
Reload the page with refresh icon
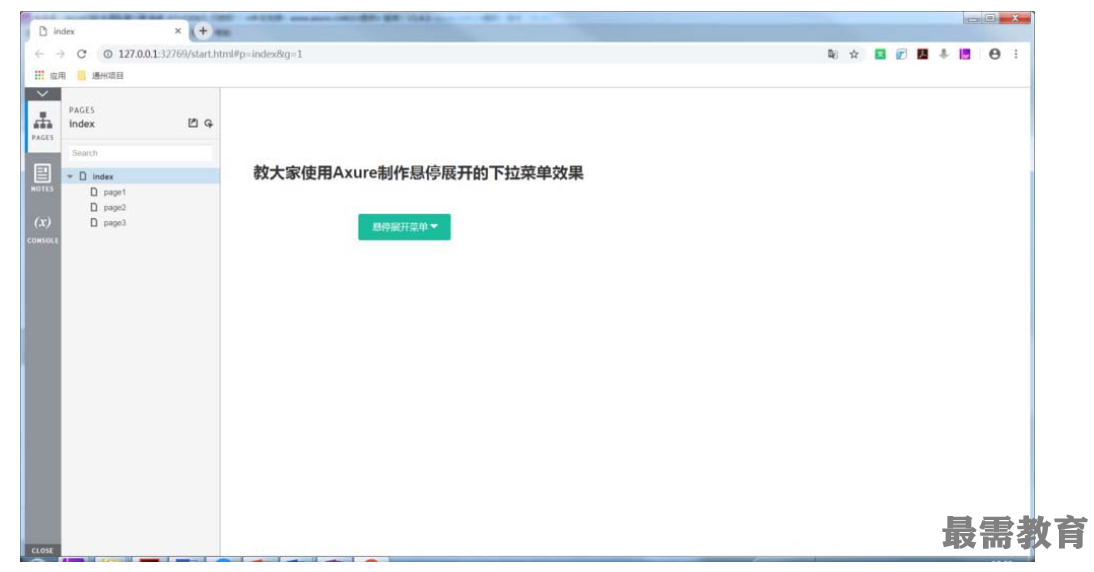pyautogui.click(x=82, y=54)
